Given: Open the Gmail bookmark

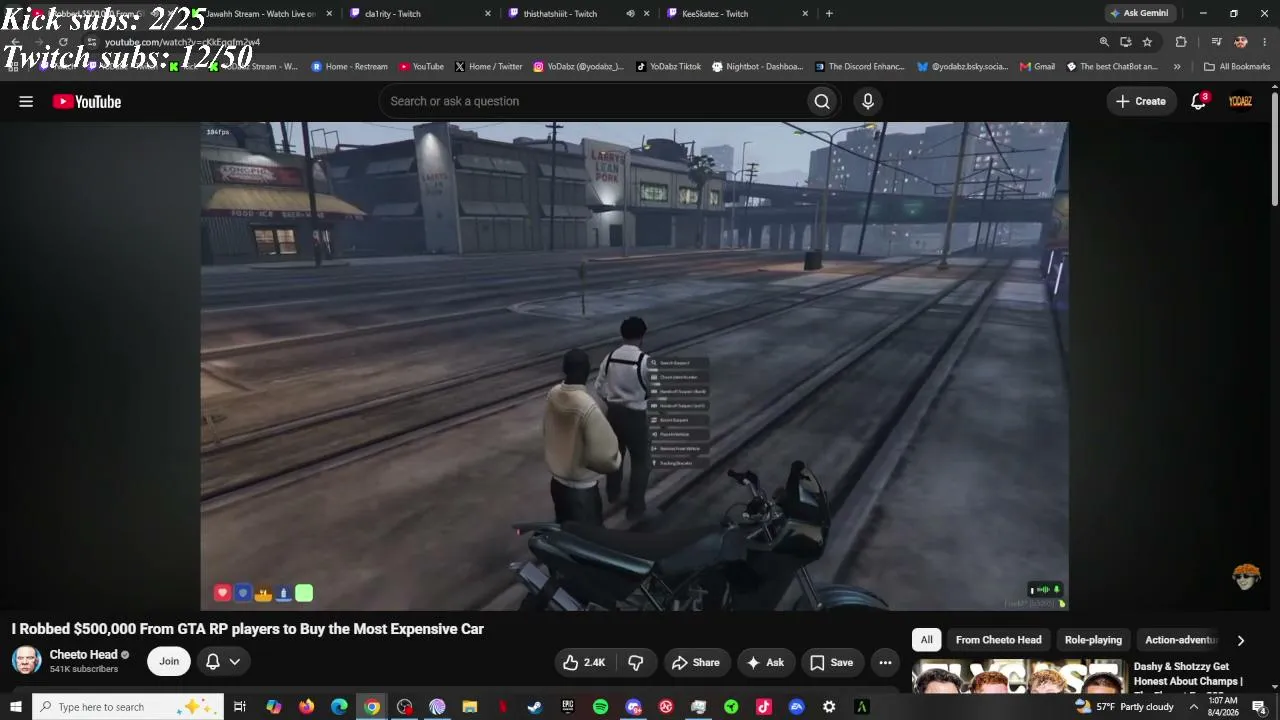Looking at the screenshot, I should tap(1037, 67).
